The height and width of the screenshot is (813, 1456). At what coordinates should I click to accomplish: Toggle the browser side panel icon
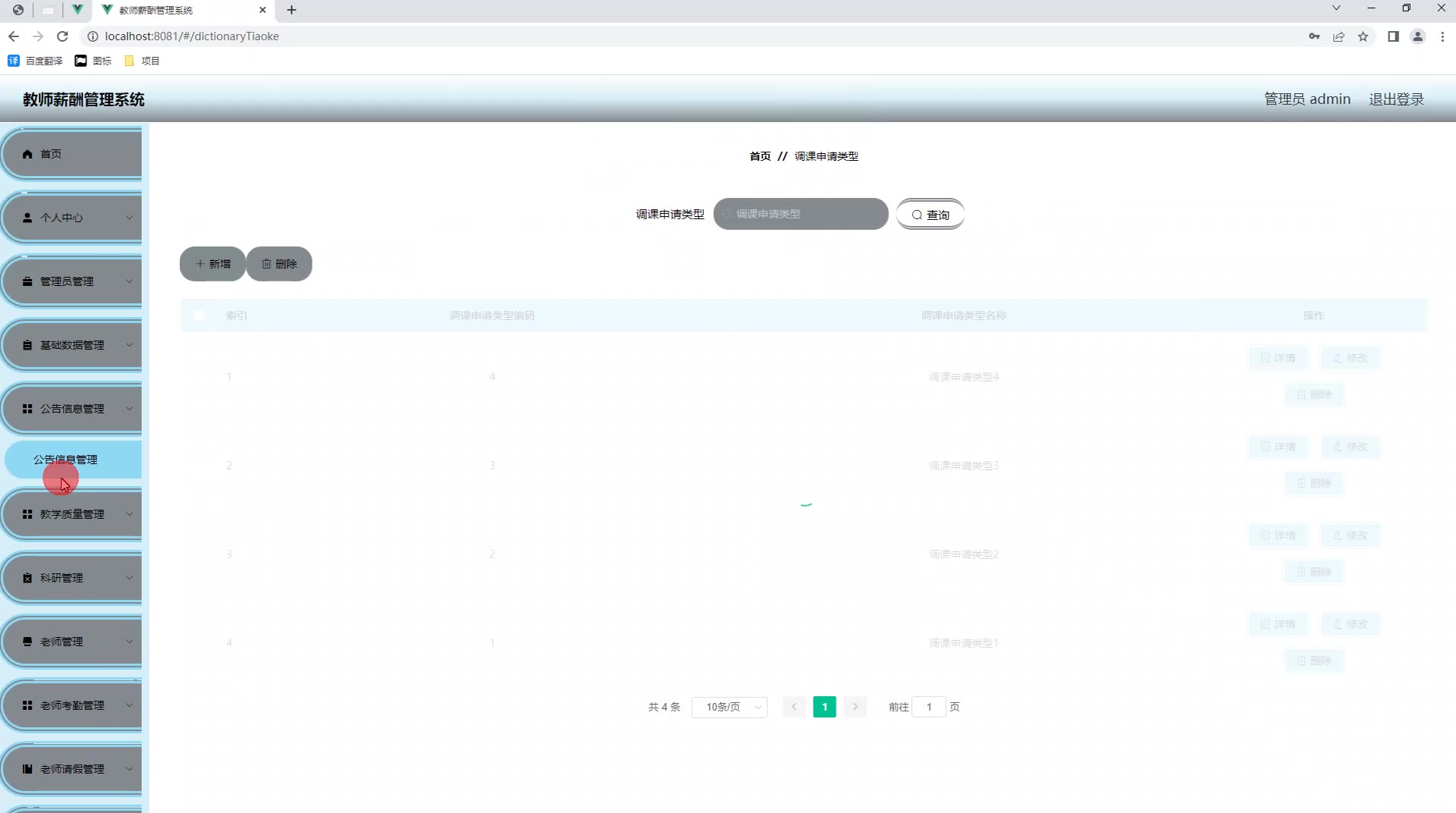pos(1393,36)
